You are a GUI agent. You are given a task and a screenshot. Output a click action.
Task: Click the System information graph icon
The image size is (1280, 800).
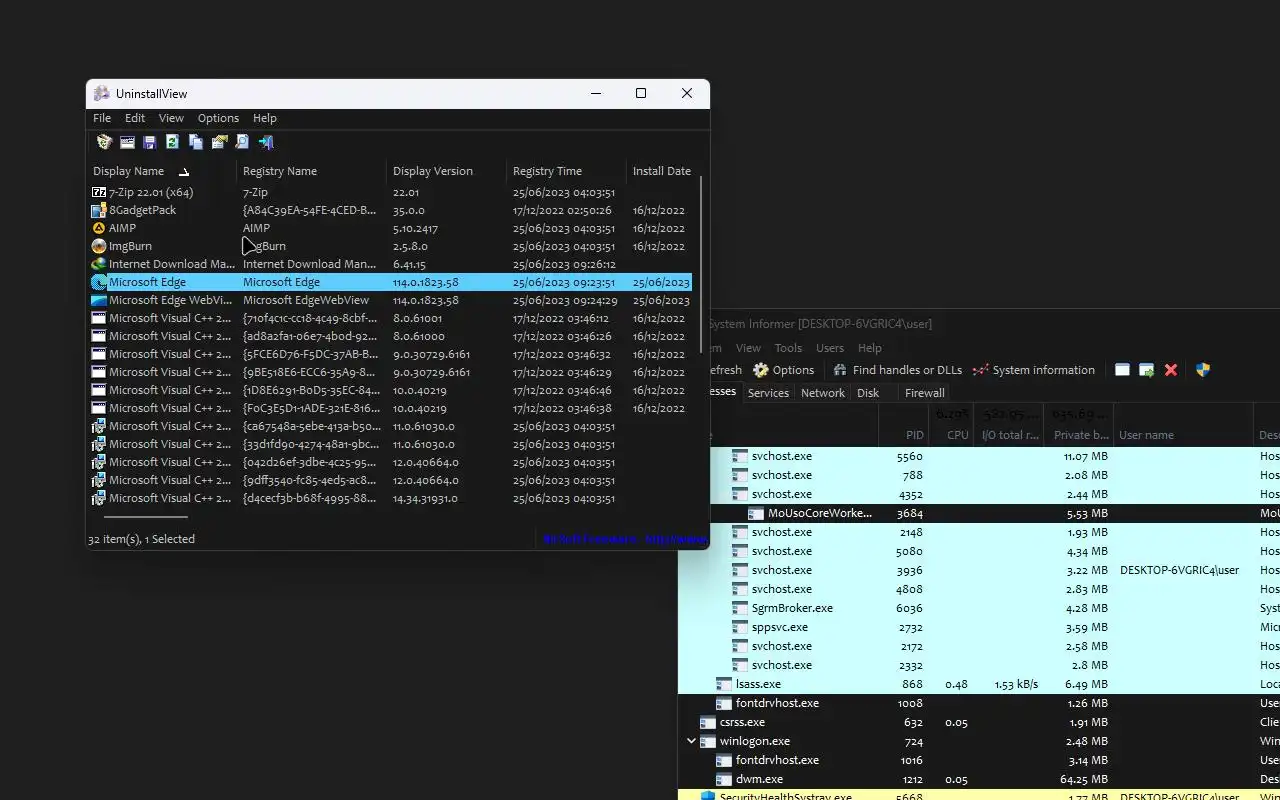[x=980, y=370]
